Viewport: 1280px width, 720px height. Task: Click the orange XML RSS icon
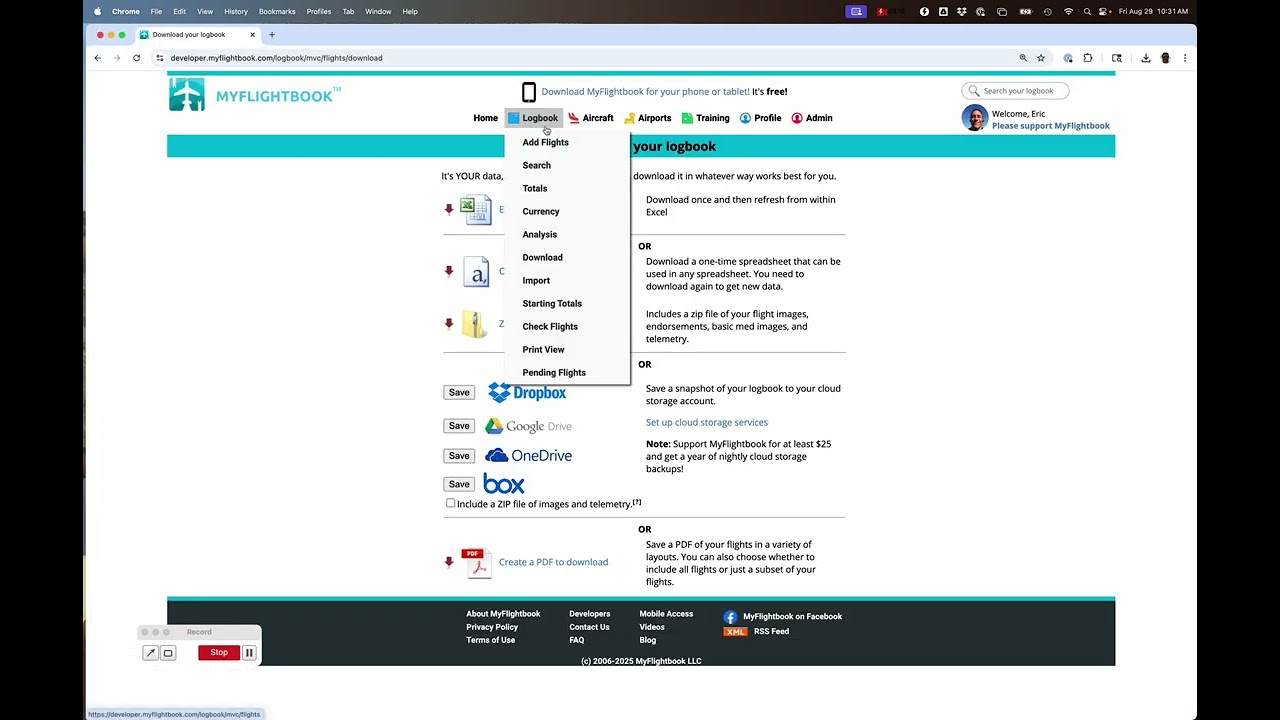[736, 632]
